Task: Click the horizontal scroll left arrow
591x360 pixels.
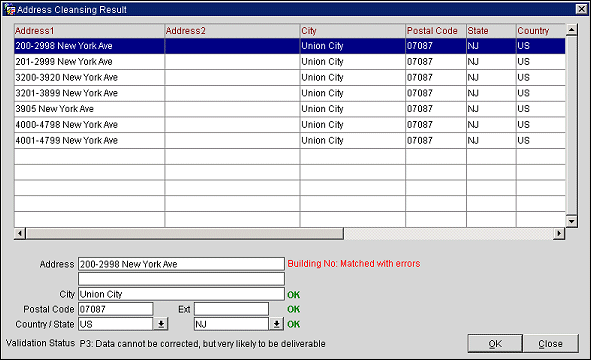Action: [x=20, y=233]
